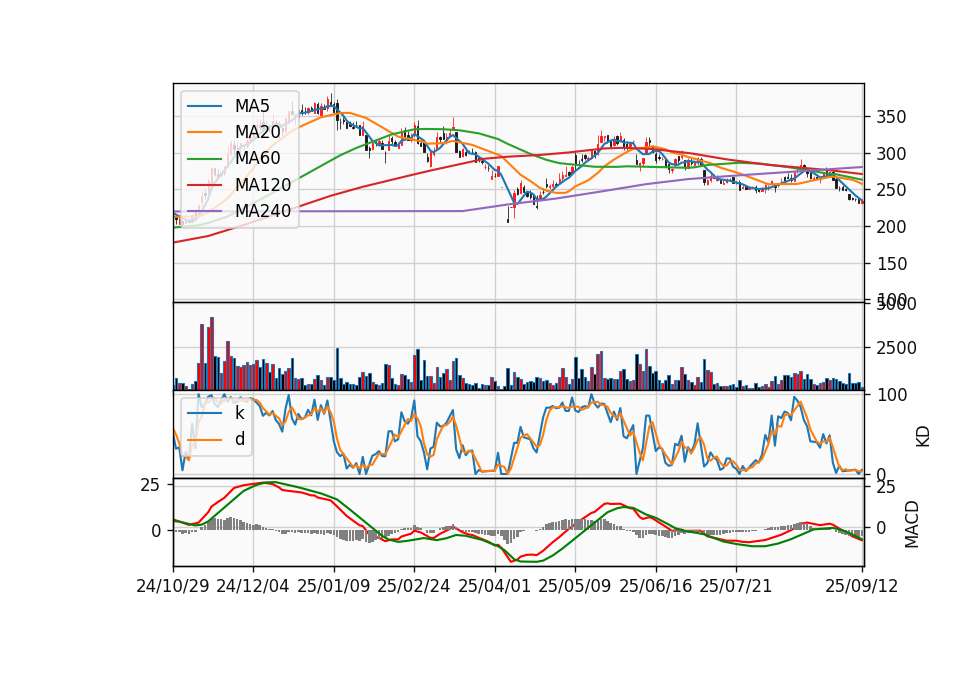Viewport: 960px width, 690px height.
Task: Click the 300 price axis label
Action: [x=891, y=154]
